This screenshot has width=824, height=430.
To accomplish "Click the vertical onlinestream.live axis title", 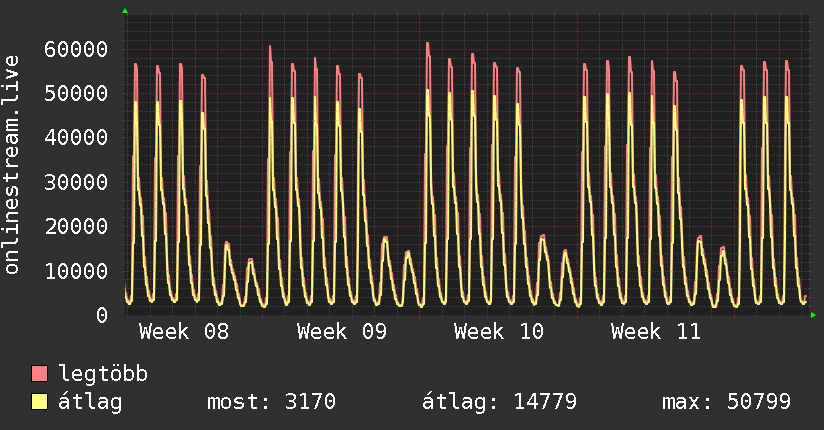I will click(13, 165).
